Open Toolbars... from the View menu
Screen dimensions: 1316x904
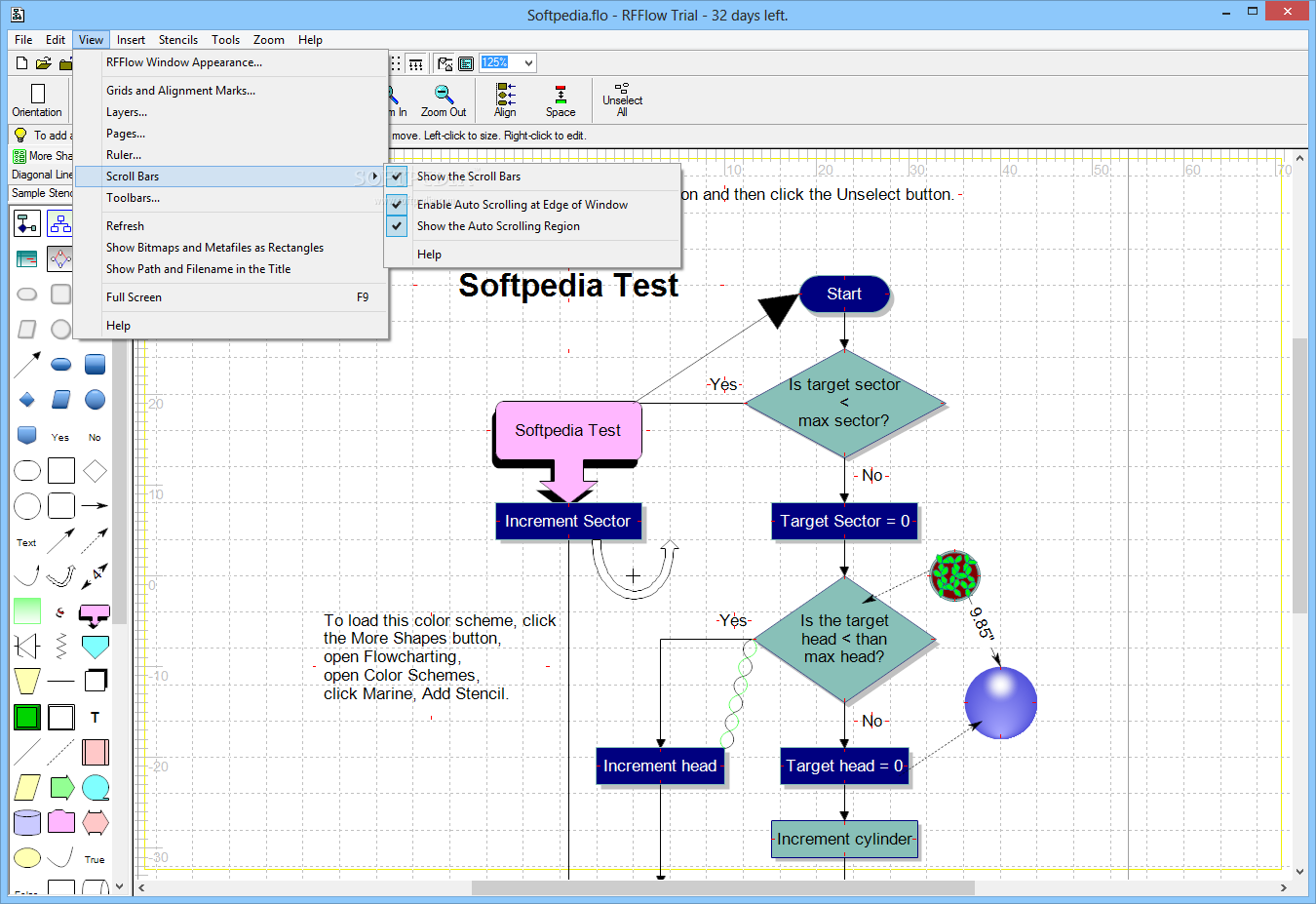[x=231, y=198]
